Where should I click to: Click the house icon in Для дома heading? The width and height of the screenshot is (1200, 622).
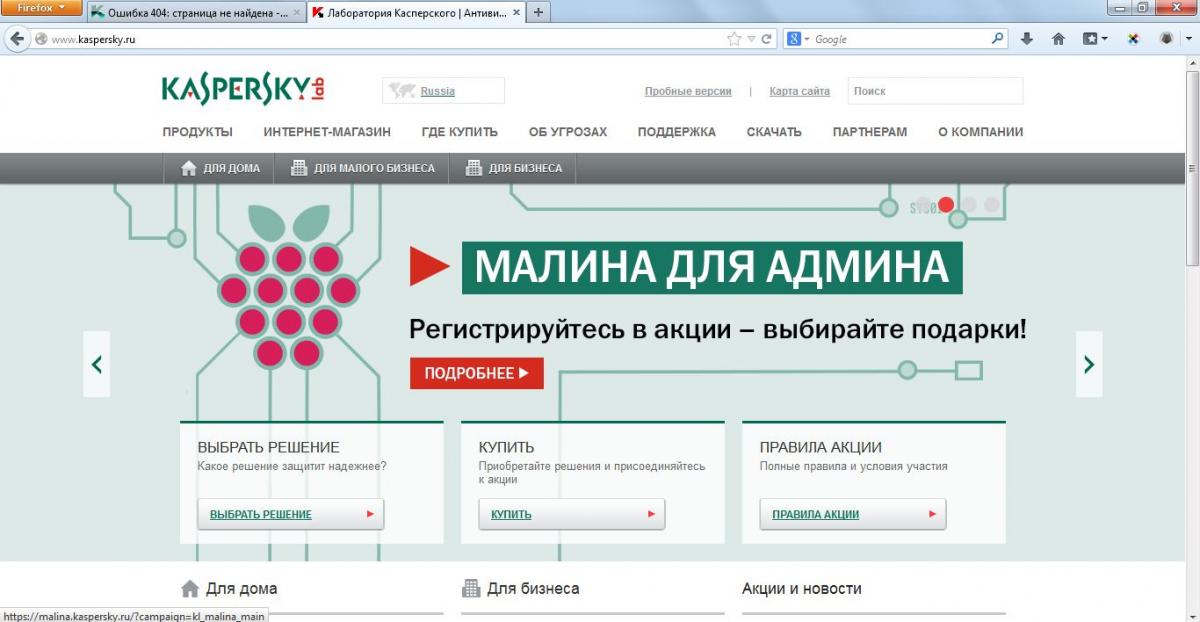(x=189, y=588)
